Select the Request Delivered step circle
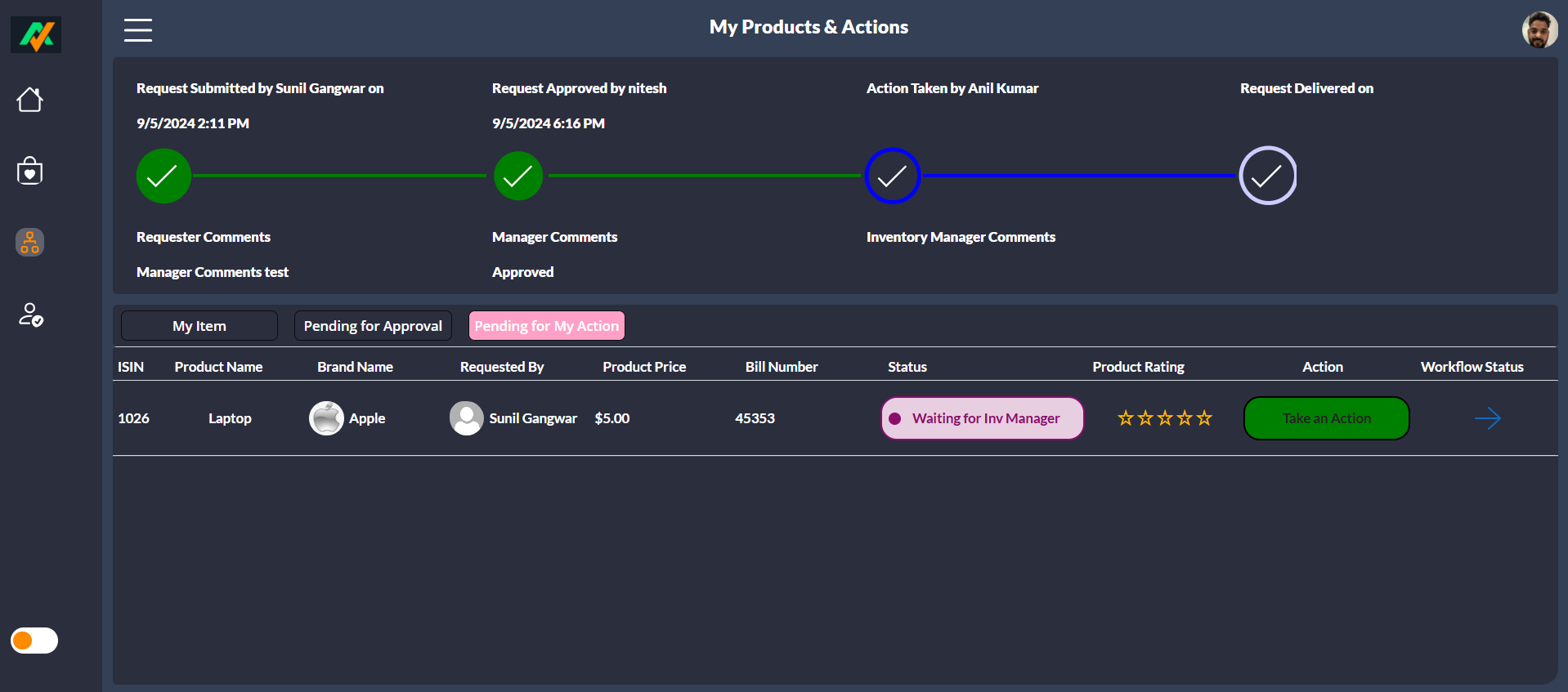The image size is (1568, 692). (x=1267, y=176)
